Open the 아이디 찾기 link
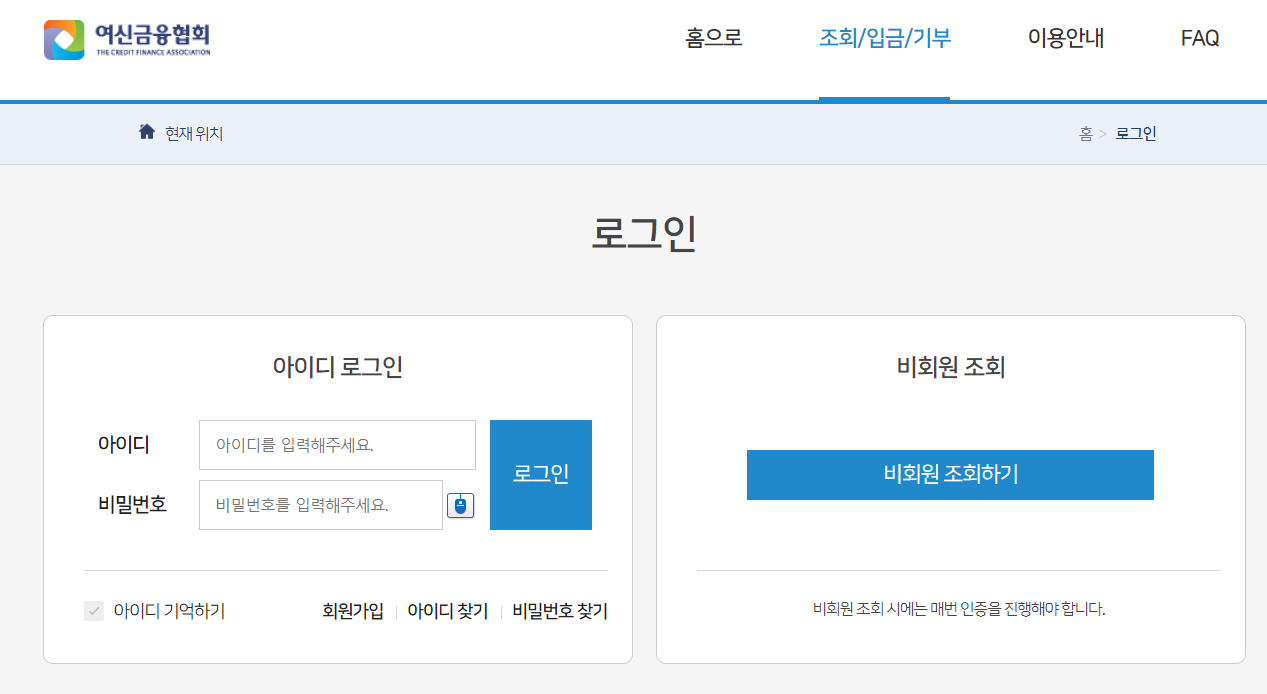This screenshot has height=694, width=1267. pyautogui.click(x=447, y=611)
